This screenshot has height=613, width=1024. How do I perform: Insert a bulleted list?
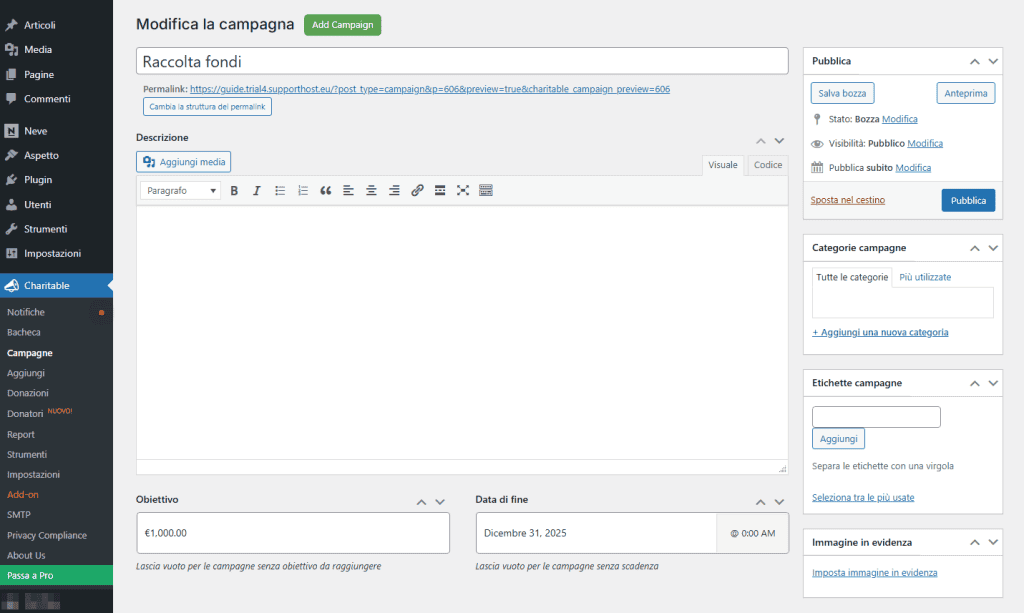tap(279, 190)
